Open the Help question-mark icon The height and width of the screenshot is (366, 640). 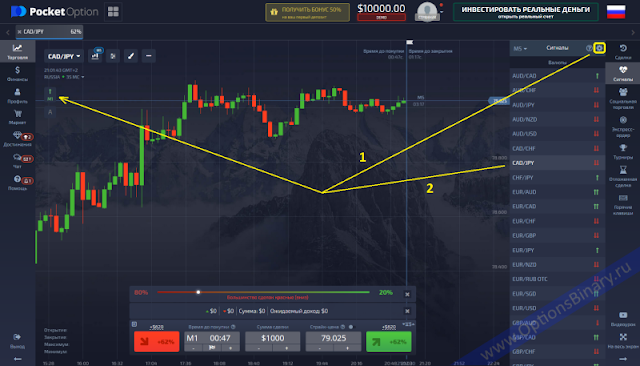tap(17, 182)
